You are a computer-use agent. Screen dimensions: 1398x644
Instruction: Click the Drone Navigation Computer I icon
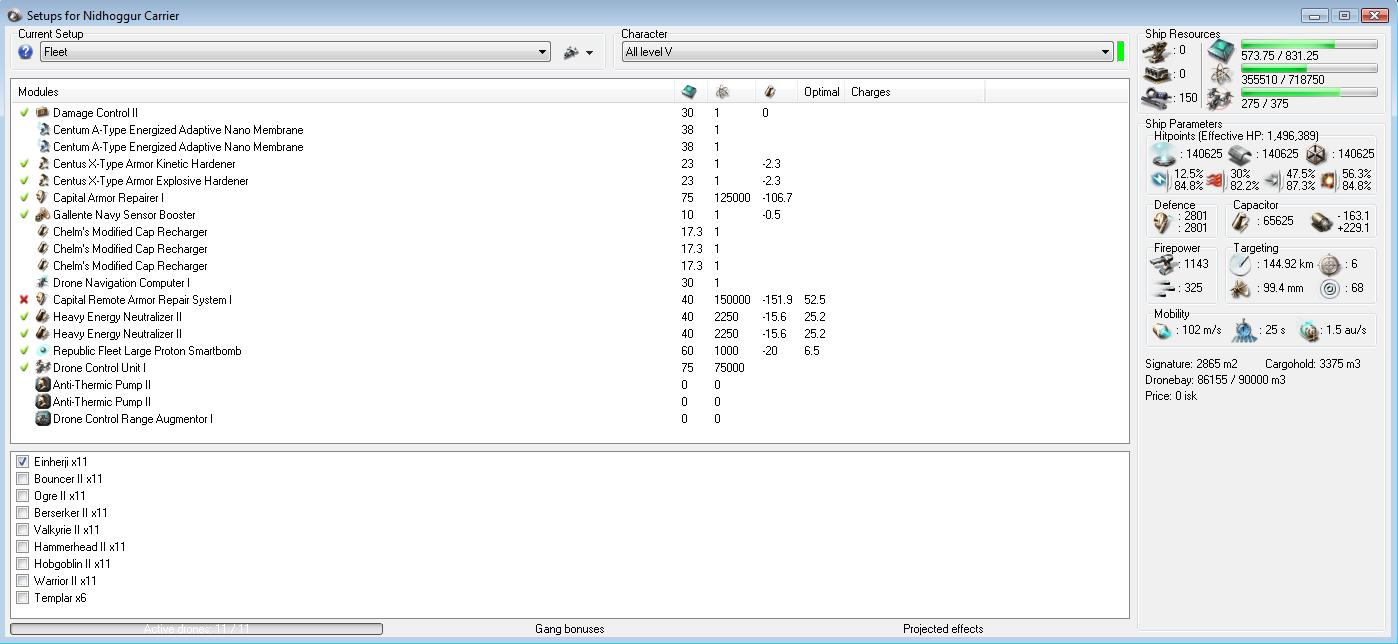coord(43,283)
